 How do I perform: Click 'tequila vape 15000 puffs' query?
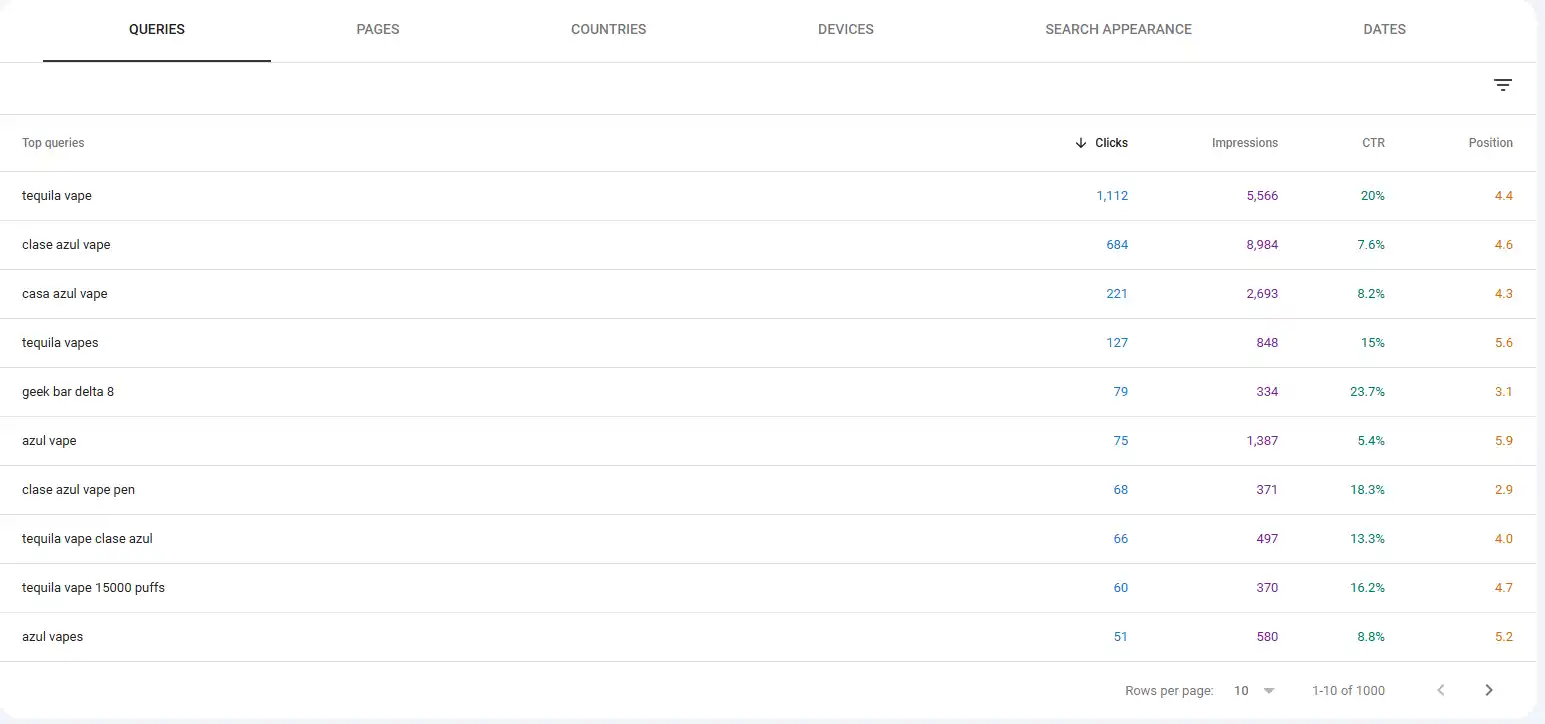tap(93, 588)
